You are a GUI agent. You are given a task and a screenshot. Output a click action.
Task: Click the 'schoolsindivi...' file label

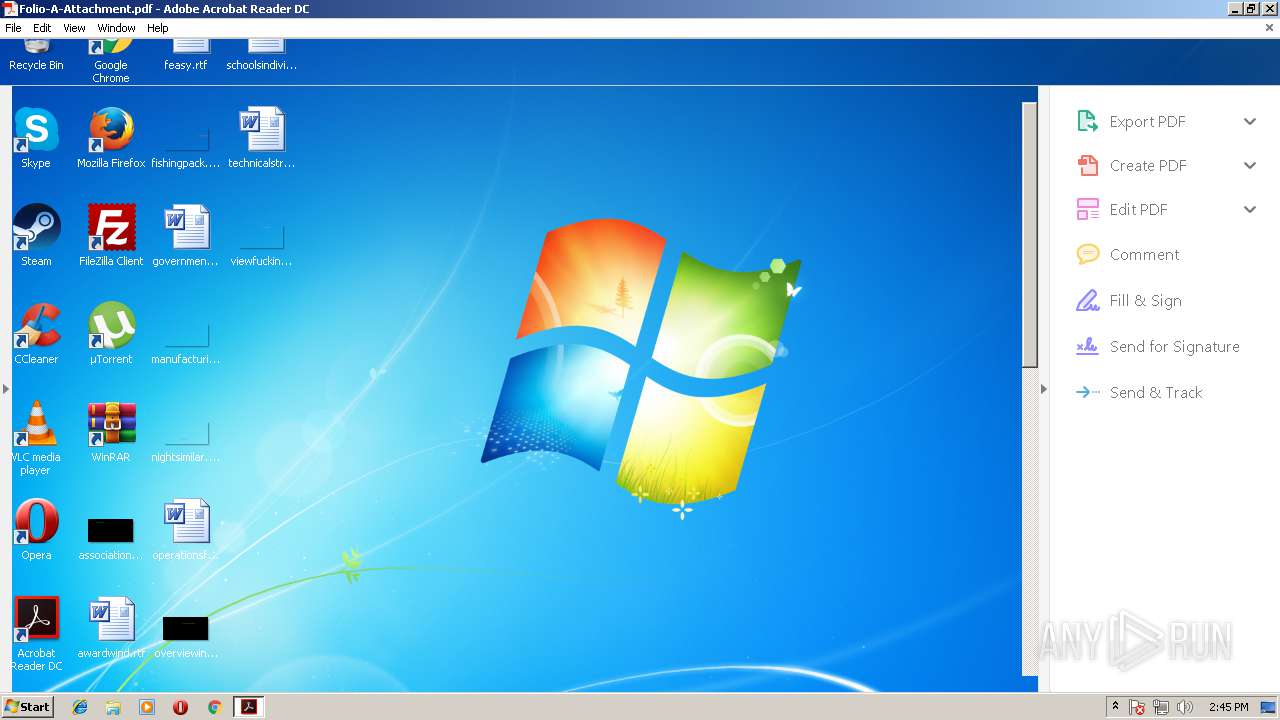(262, 65)
